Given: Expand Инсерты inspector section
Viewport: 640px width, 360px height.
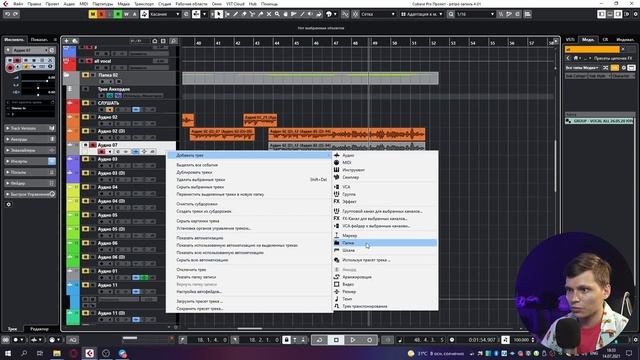Looking at the screenshot, I should [30, 161].
